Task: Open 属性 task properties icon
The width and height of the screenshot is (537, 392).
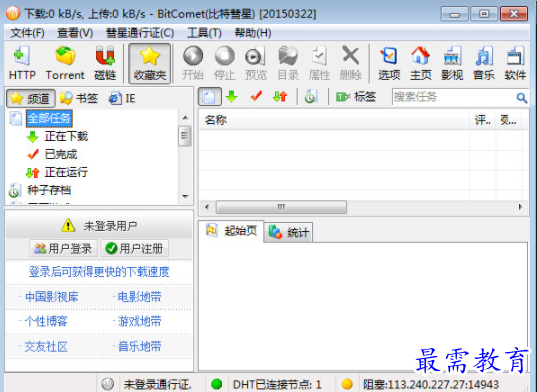Action: (319, 64)
